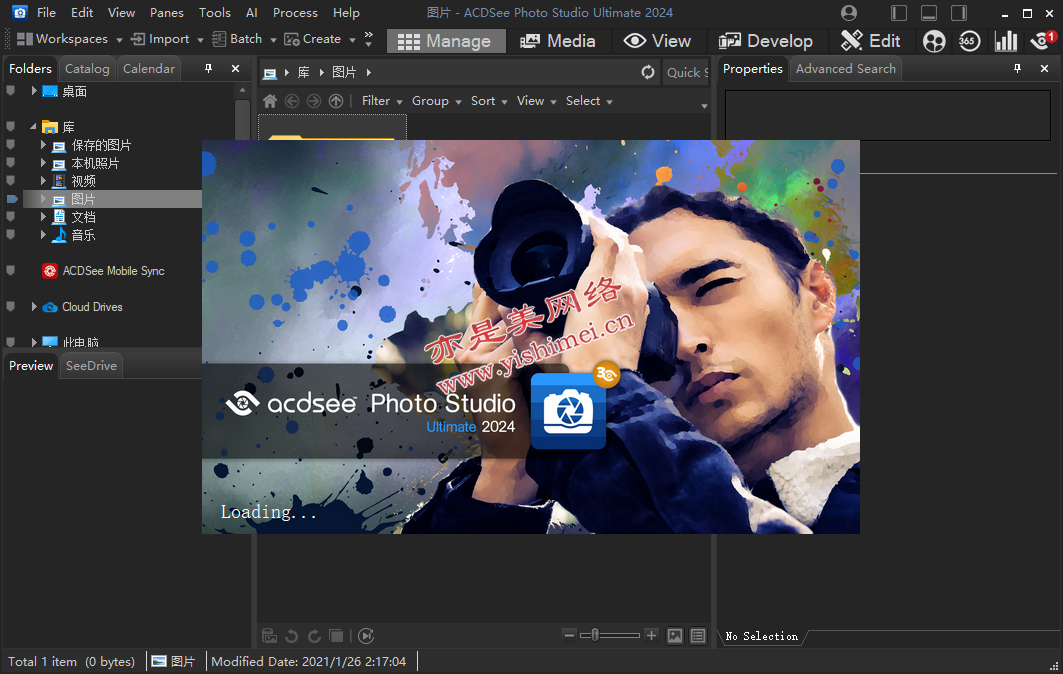Go up one folder level
Viewport: 1063px width, 674px height.
(x=336, y=101)
